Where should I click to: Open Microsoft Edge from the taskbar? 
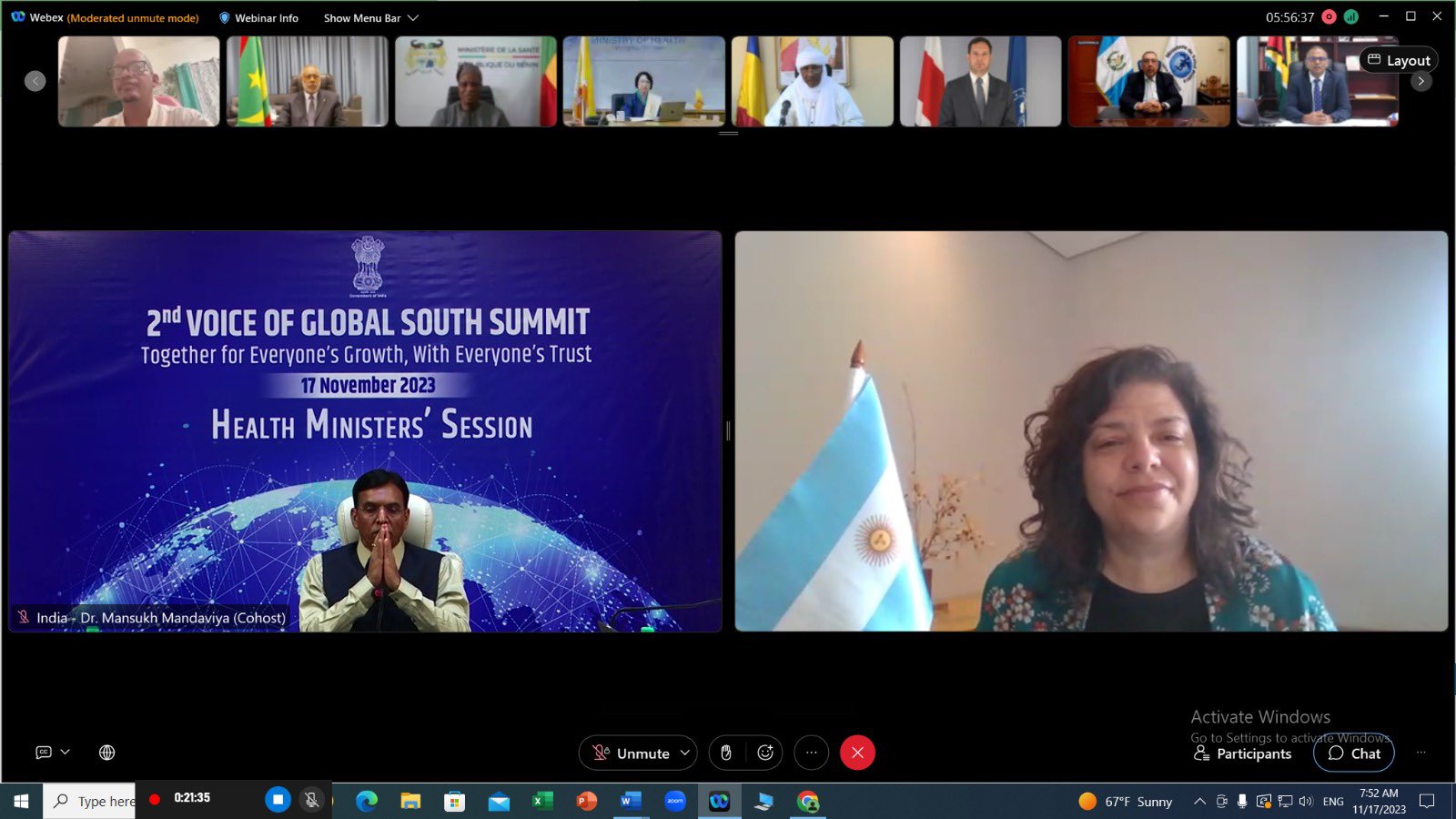[367, 801]
